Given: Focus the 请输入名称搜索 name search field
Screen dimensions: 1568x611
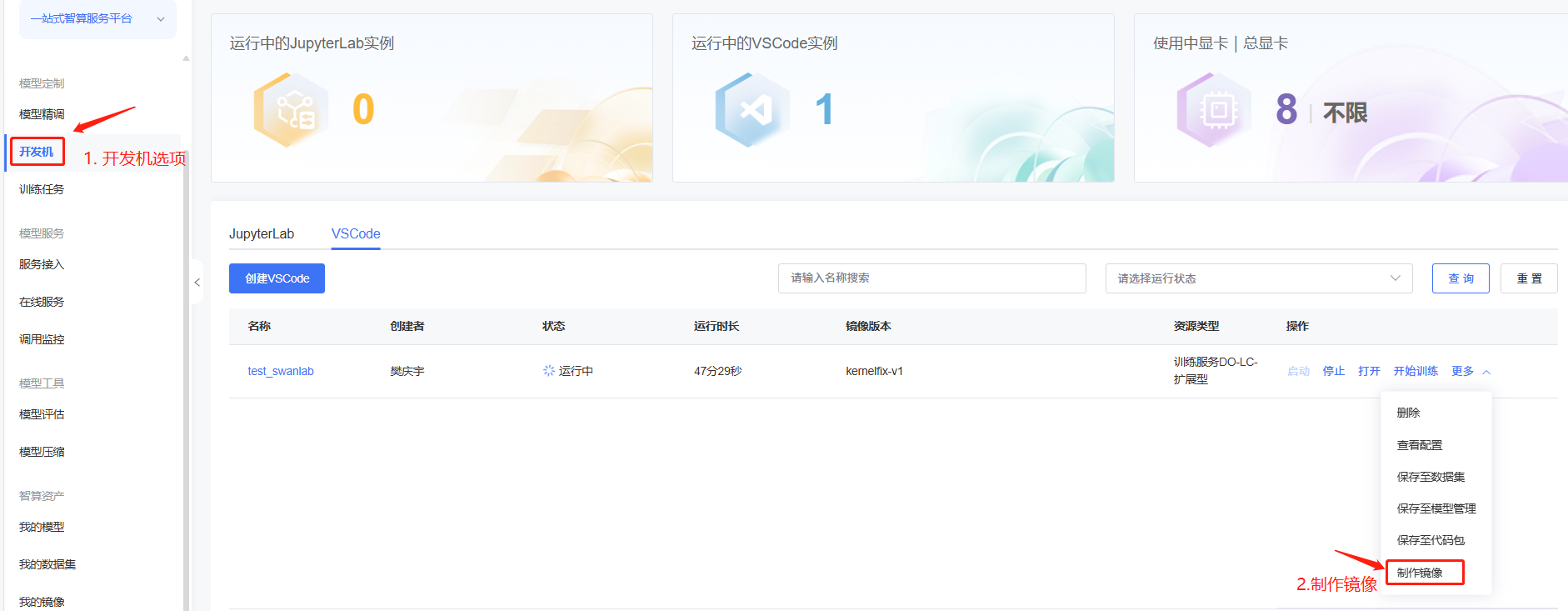Looking at the screenshot, I should 931,278.
